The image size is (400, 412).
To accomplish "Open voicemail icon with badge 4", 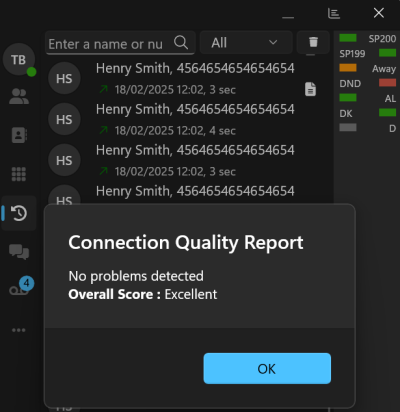I will point(21,287).
